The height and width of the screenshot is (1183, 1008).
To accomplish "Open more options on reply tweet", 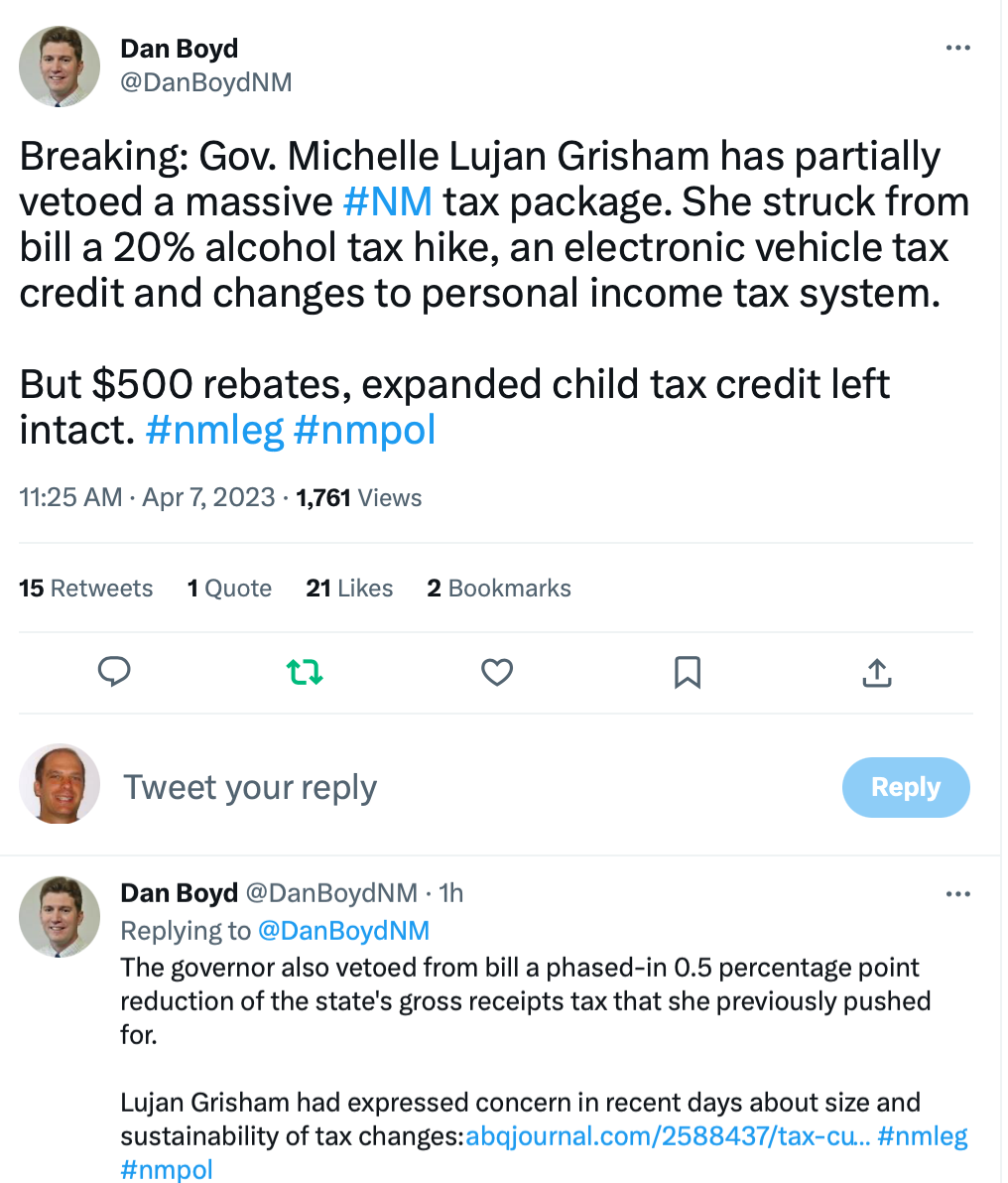I will [x=957, y=894].
